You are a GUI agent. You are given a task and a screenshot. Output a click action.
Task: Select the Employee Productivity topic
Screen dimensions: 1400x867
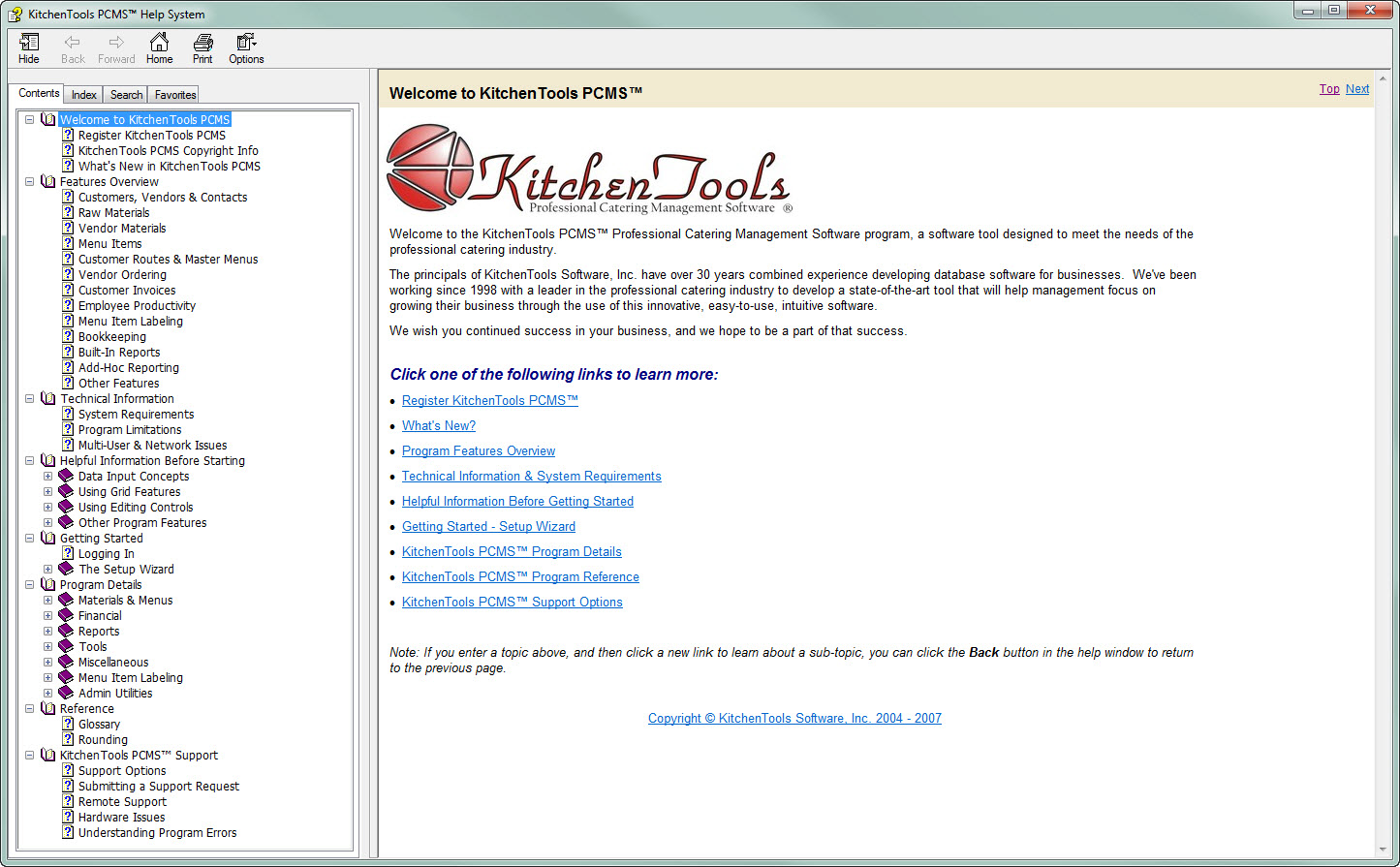pyautogui.click(x=137, y=305)
